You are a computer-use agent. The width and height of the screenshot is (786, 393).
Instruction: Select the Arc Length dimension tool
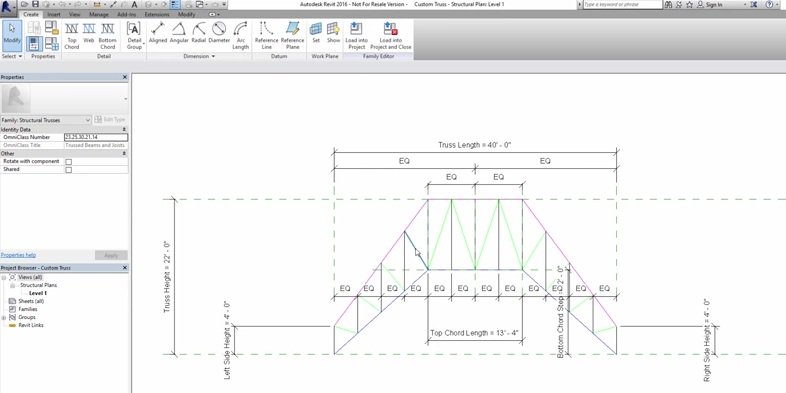pos(241,36)
